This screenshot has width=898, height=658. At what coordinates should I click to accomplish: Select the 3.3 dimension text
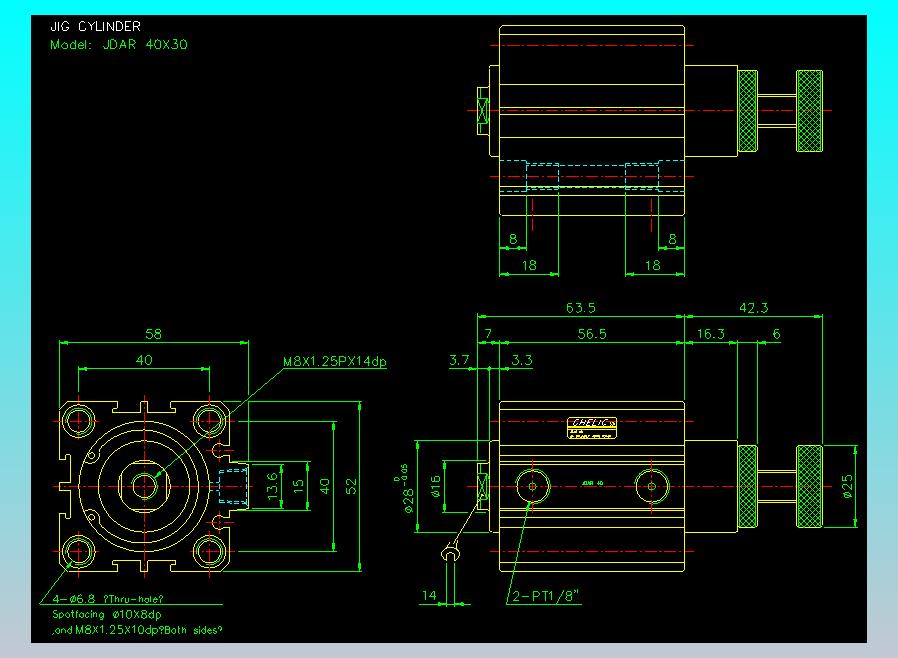(522, 360)
